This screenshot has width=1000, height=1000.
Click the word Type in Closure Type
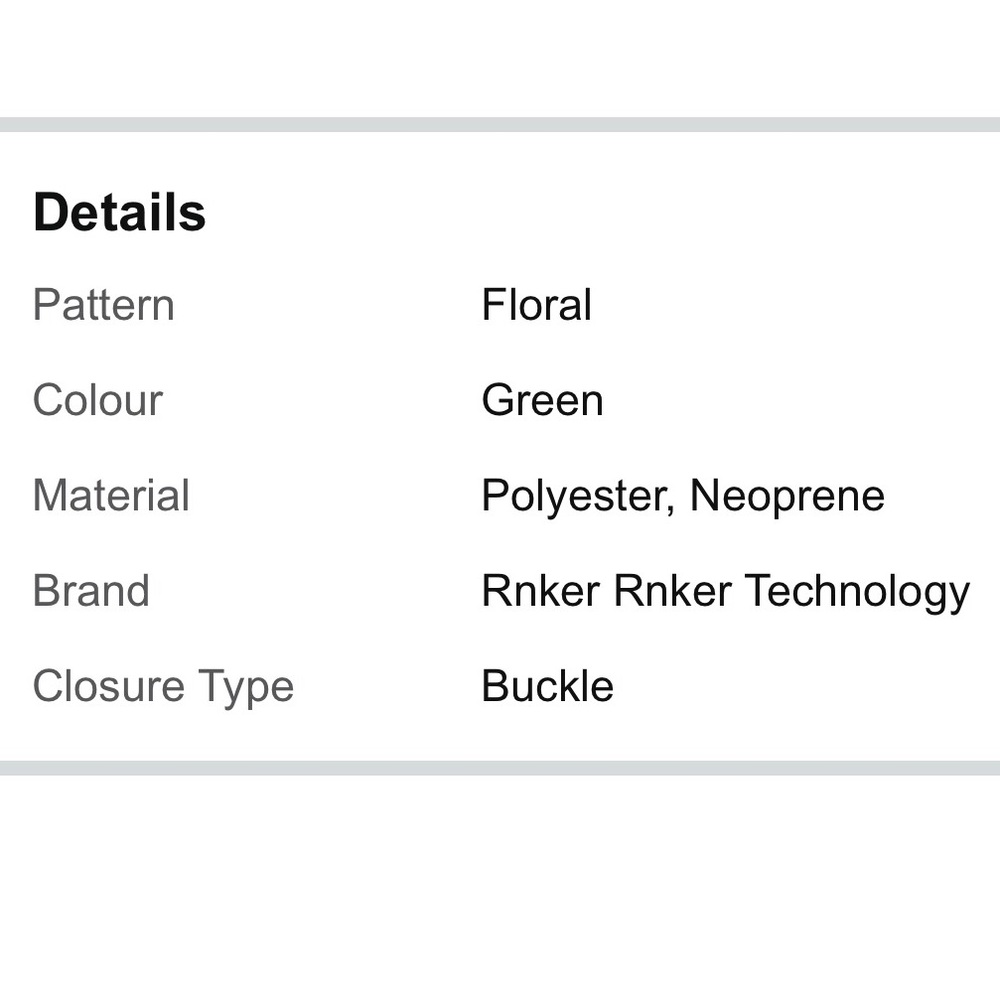pos(246,688)
